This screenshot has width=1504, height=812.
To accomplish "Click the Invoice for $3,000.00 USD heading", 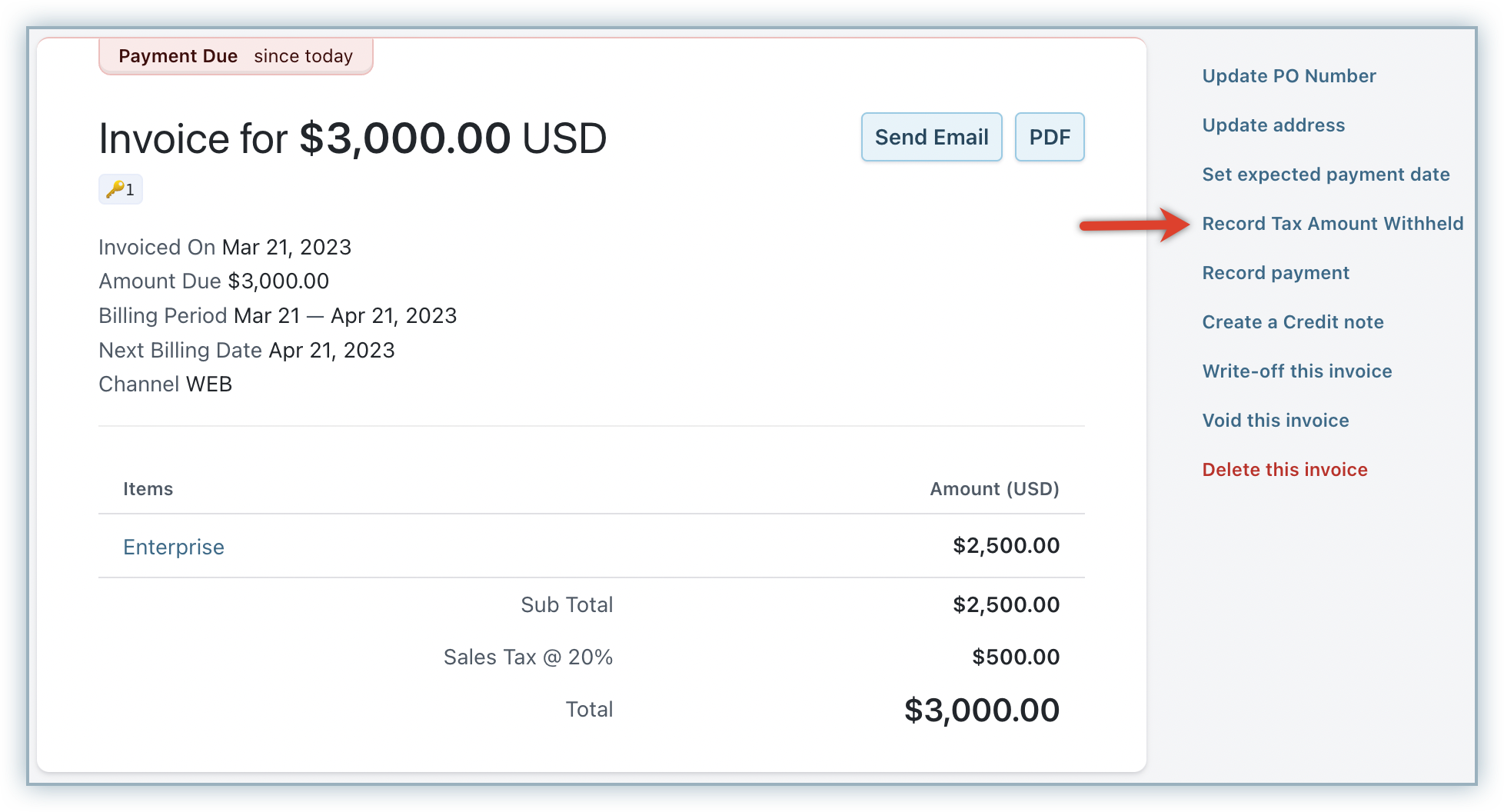I will [x=353, y=138].
